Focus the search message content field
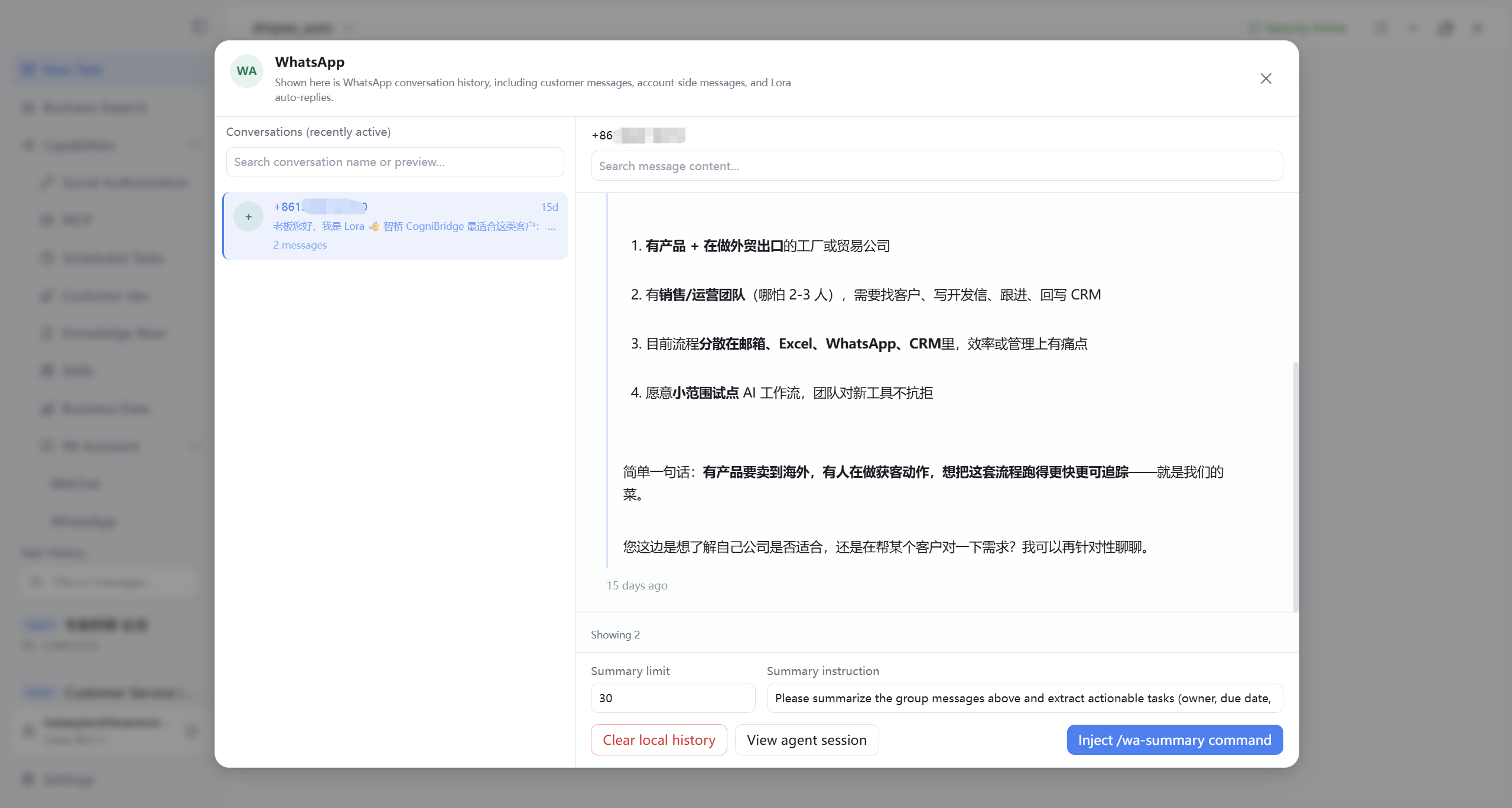This screenshot has height=808, width=1512. click(937, 166)
